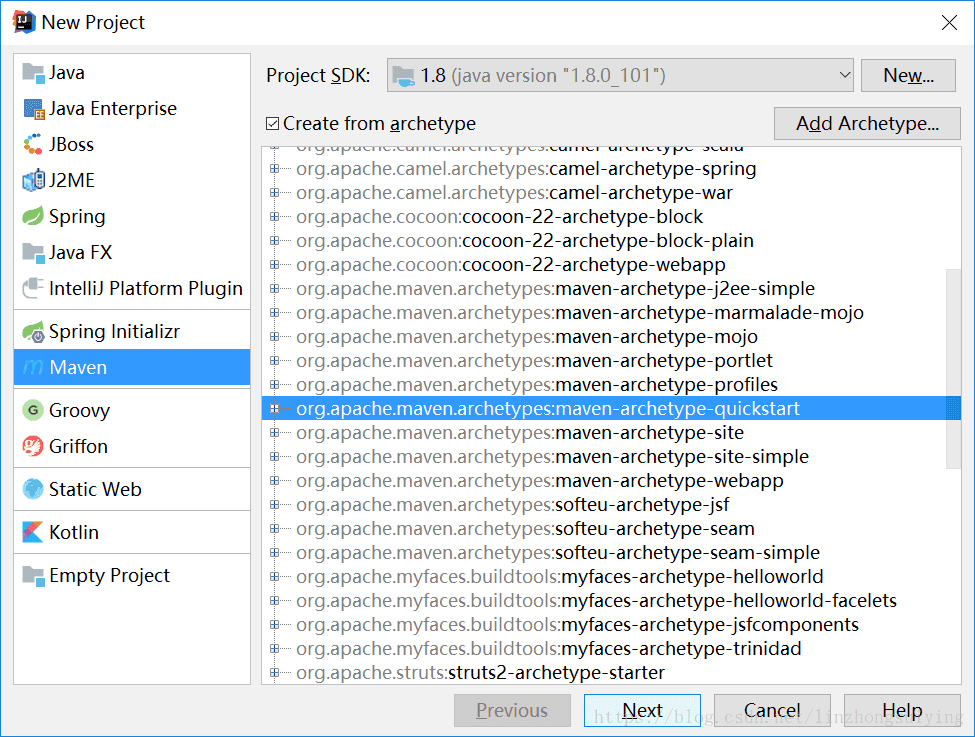Image resolution: width=975 pixels, height=737 pixels.
Task: Expand the myfaces-archetype-trinidad node
Action: 274,649
